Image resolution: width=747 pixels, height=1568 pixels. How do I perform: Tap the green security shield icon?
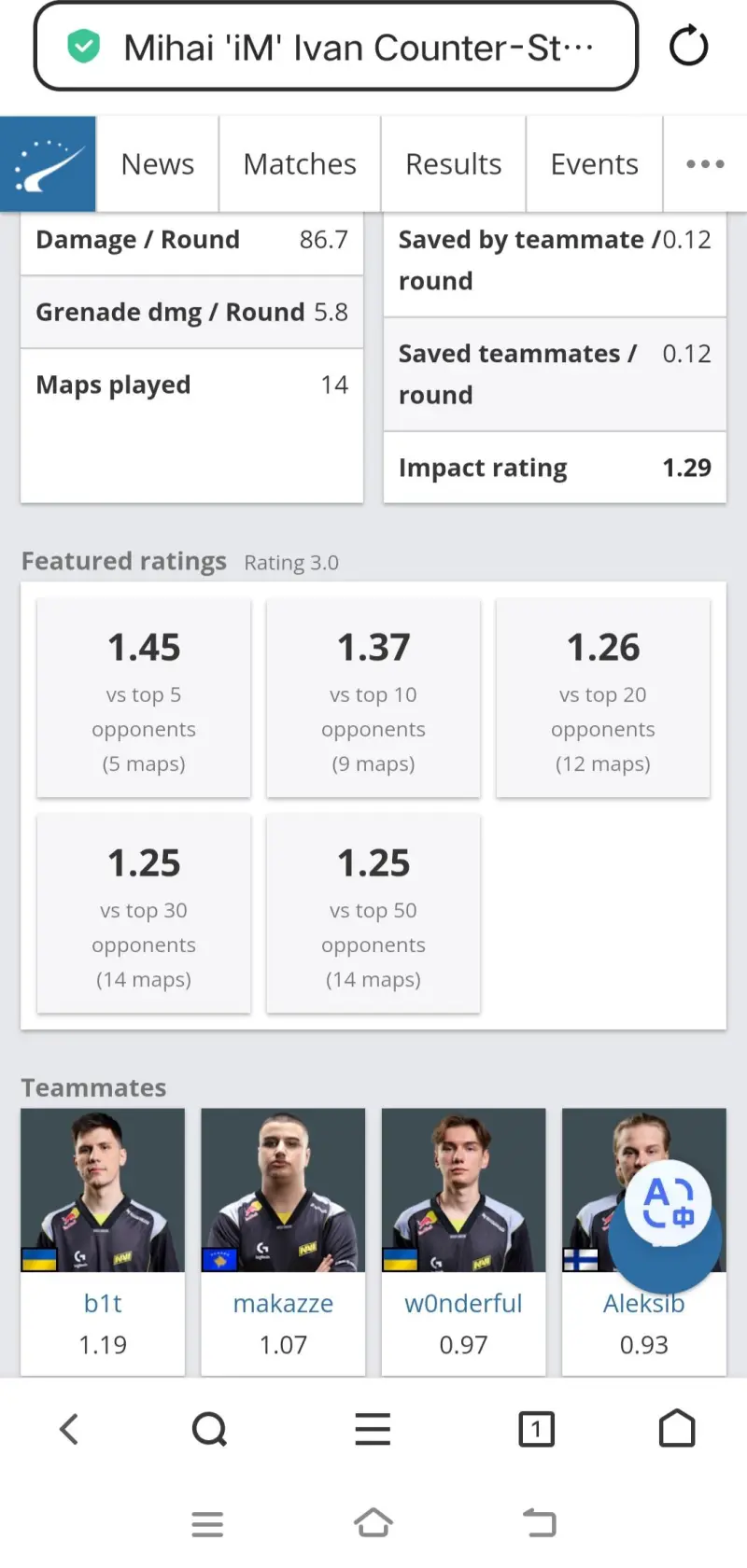tap(84, 47)
